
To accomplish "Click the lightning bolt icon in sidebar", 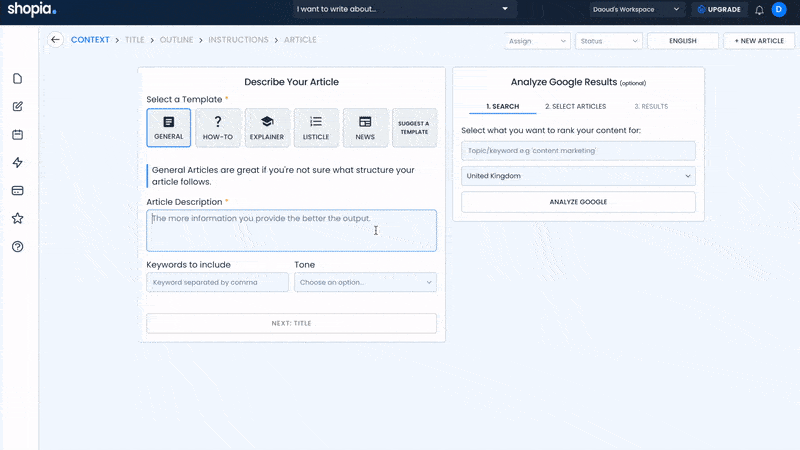I will click(17, 163).
